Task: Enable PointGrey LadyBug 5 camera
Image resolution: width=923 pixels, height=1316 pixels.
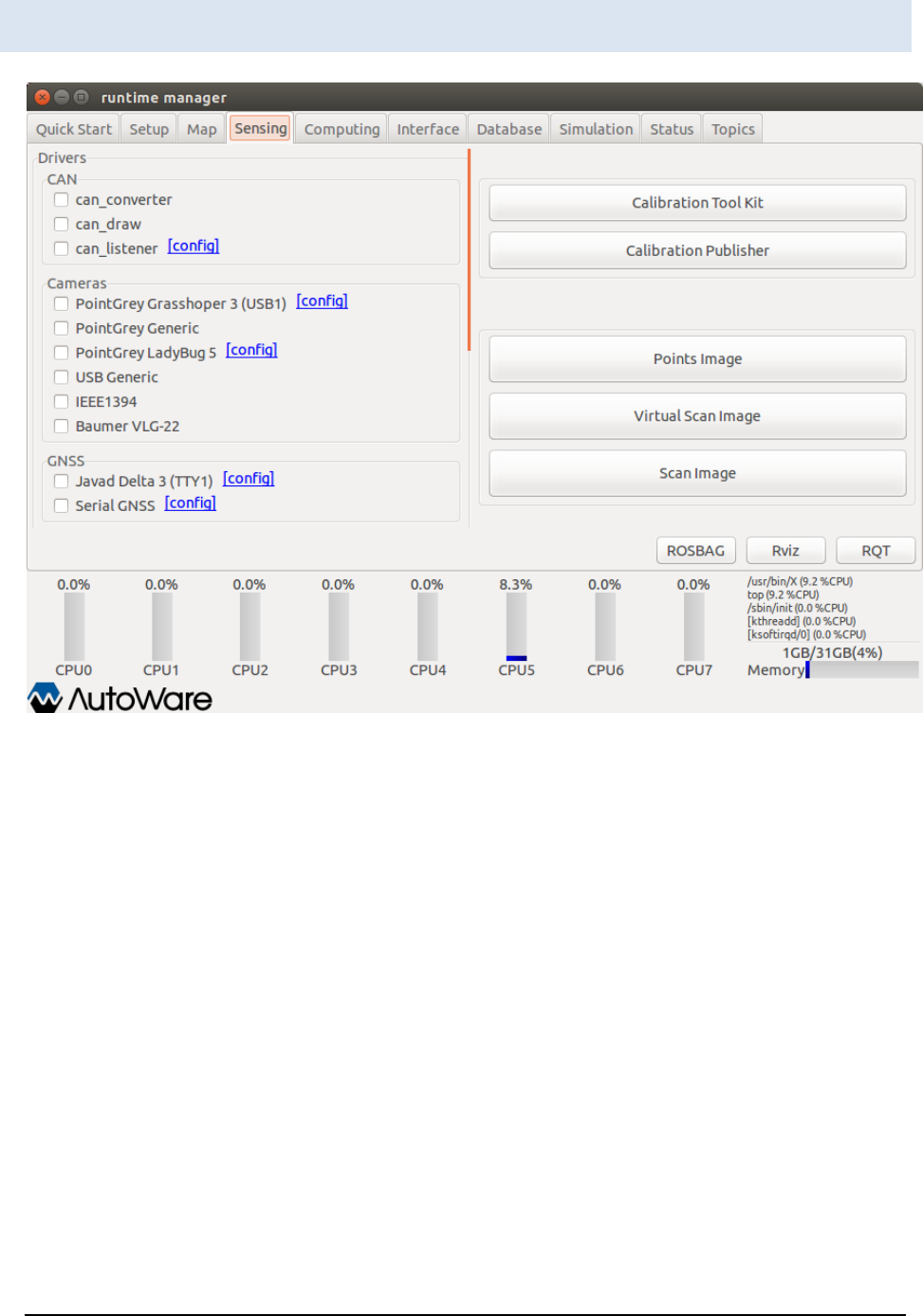Action: 61,353
